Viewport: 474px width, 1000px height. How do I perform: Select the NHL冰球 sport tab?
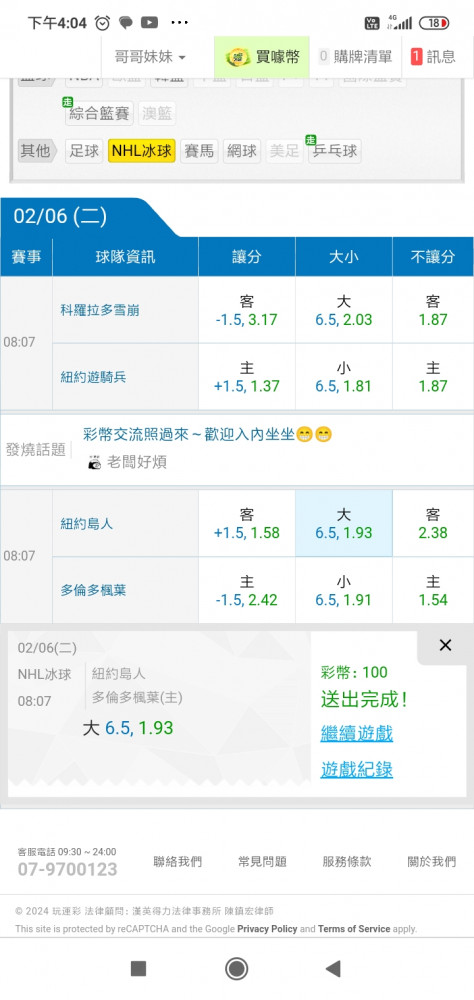(x=142, y=151)
